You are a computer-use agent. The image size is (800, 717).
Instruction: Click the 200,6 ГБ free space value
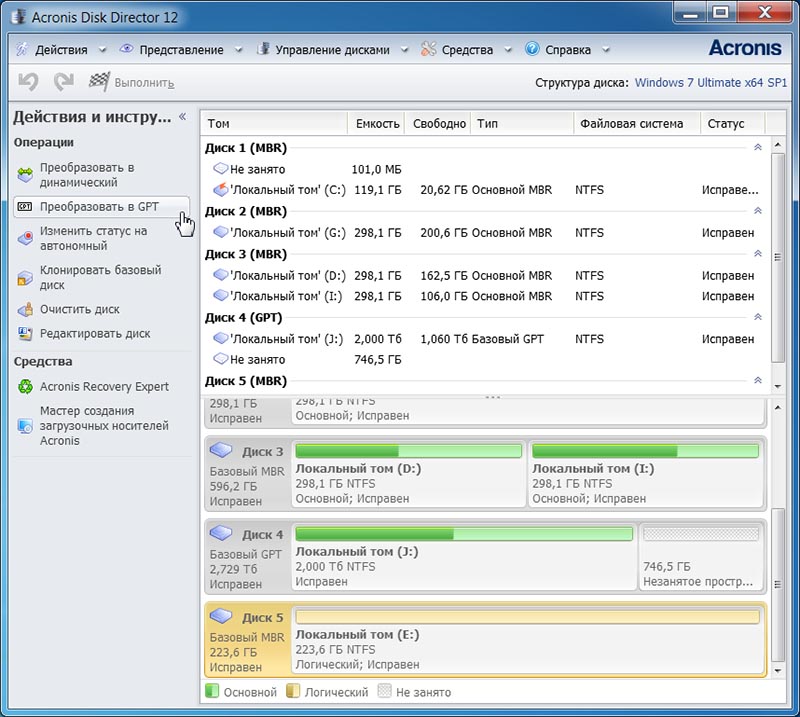pos(443,232)
